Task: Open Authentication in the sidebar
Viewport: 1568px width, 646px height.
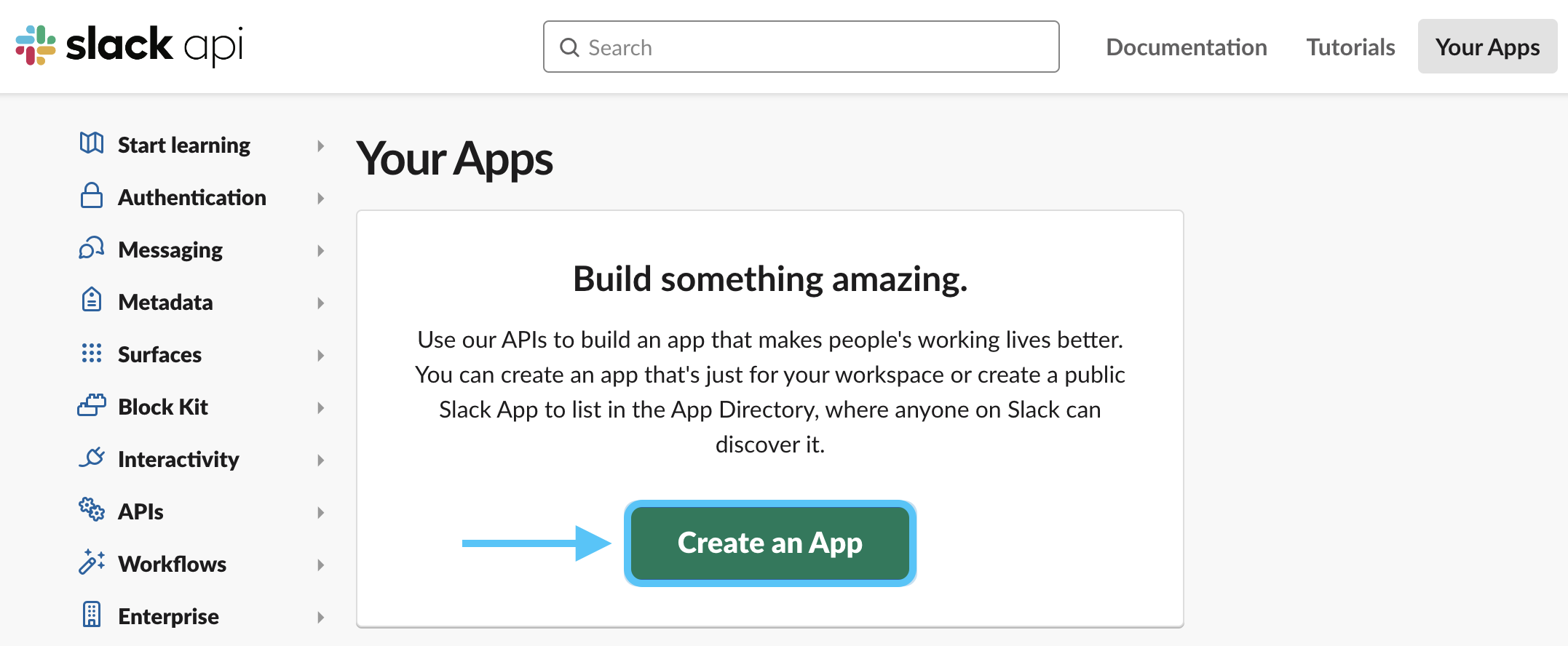Action: pos(192,198)
